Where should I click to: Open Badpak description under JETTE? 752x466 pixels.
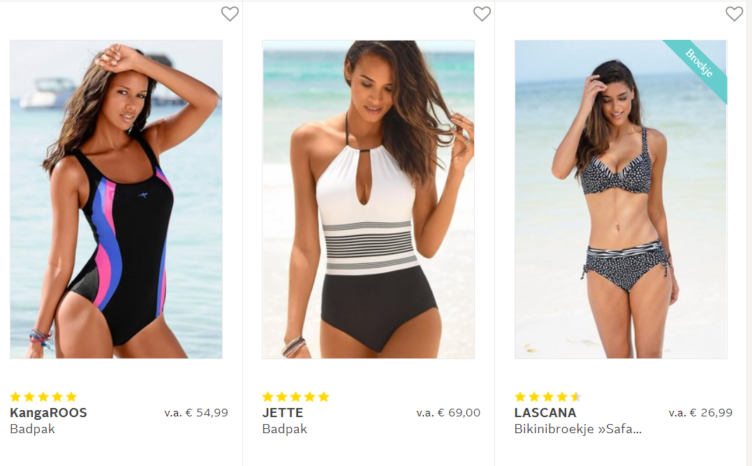pyautogui.click(x=284, y=429)
